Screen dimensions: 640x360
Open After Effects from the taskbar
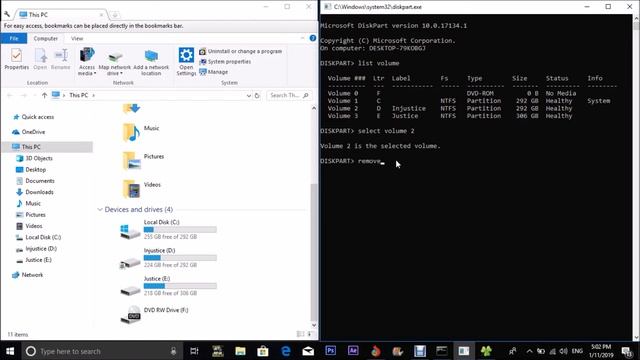pyautogui.click(x=353, y=351)
